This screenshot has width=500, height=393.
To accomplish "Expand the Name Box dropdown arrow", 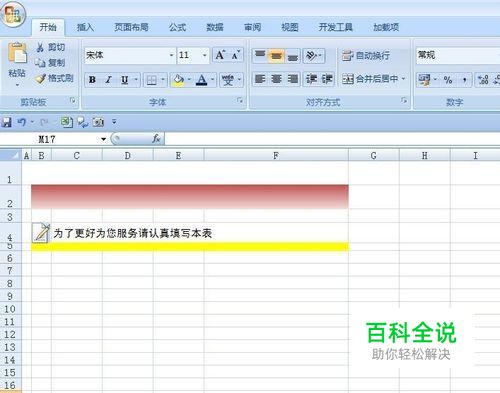I will pyautogui.click(x=103, y=139).
